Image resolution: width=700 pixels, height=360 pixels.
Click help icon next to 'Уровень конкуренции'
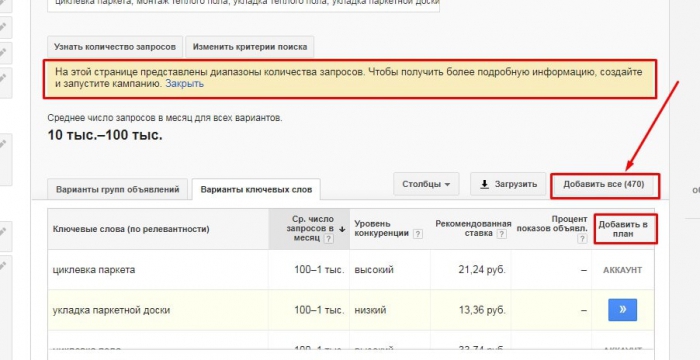(x=417, y=234)
